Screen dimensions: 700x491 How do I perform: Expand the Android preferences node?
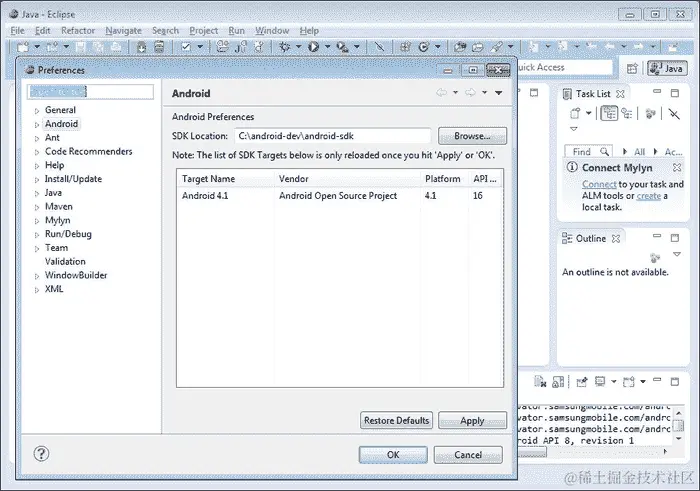37,125
